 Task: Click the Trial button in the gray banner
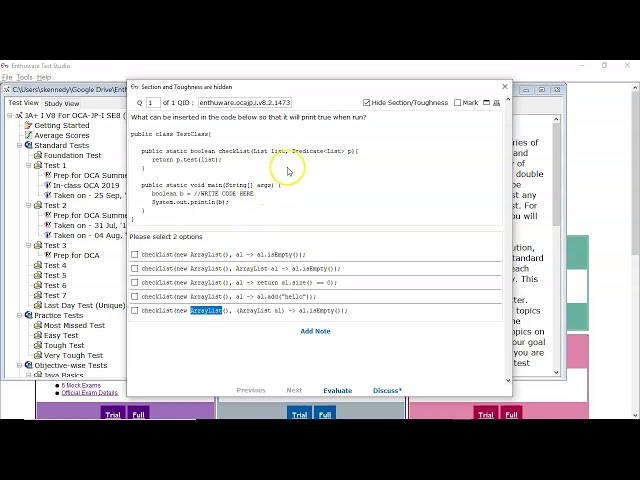[x=299, y=414]
